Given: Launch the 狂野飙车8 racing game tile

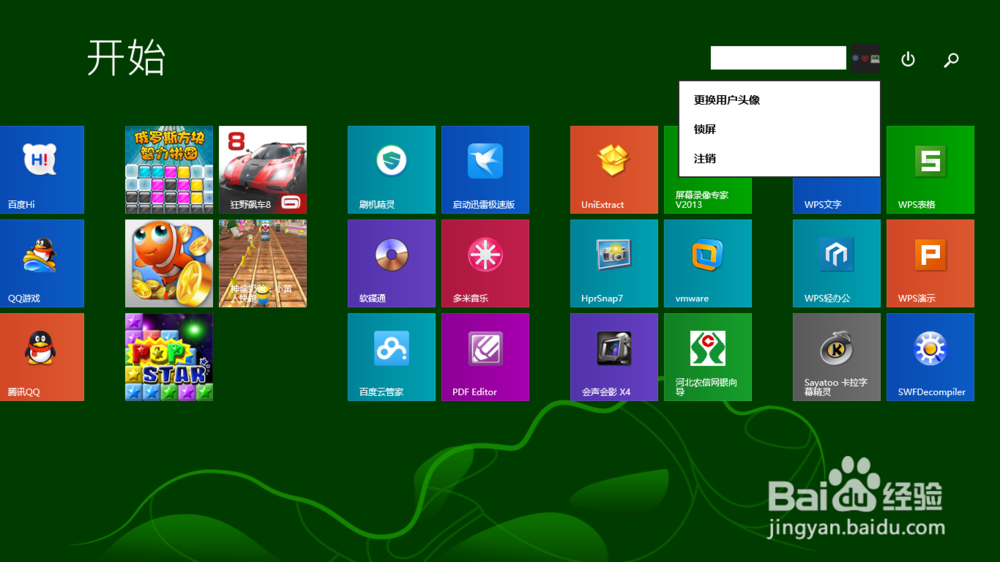Looking at the screenshot, I should pyautogui.click(x=263, y=170).
